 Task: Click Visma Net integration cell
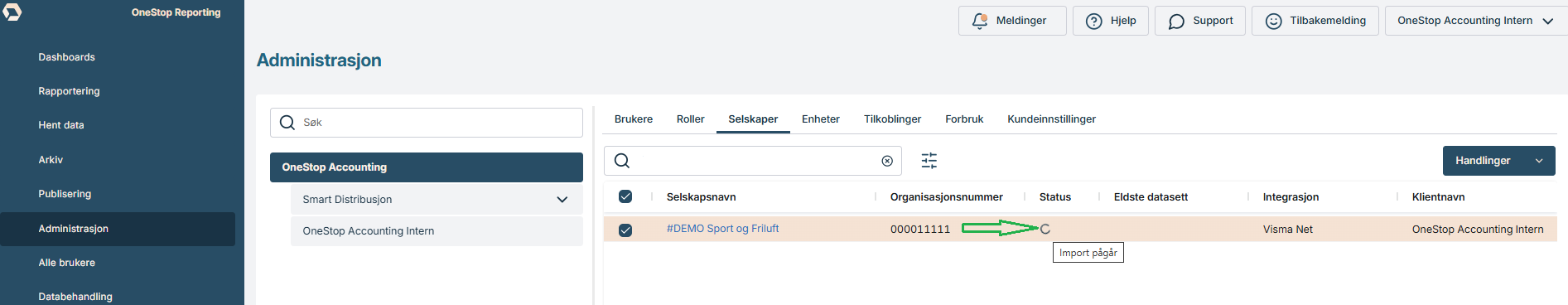point(1287,230)
